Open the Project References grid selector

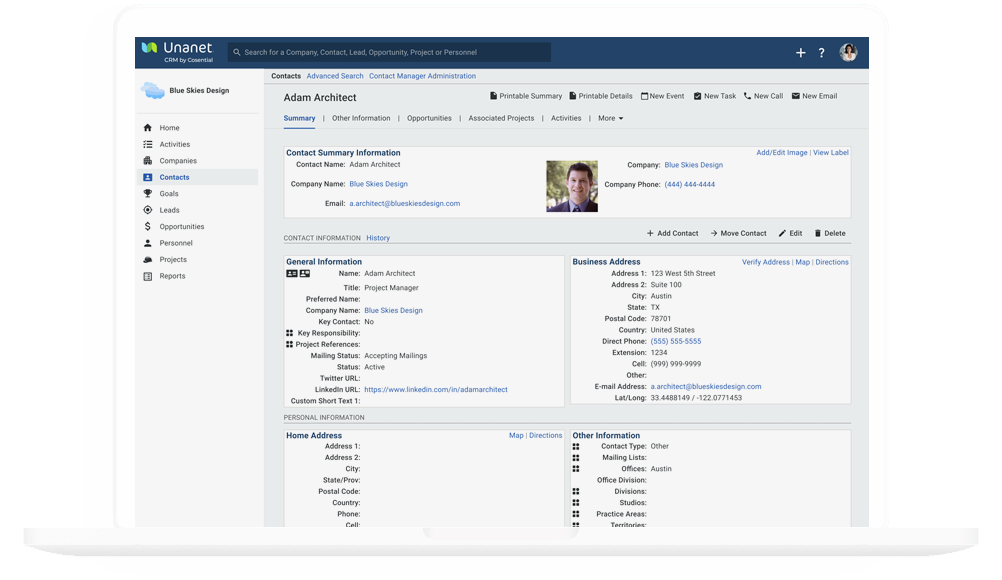click(x=290, y=344)
